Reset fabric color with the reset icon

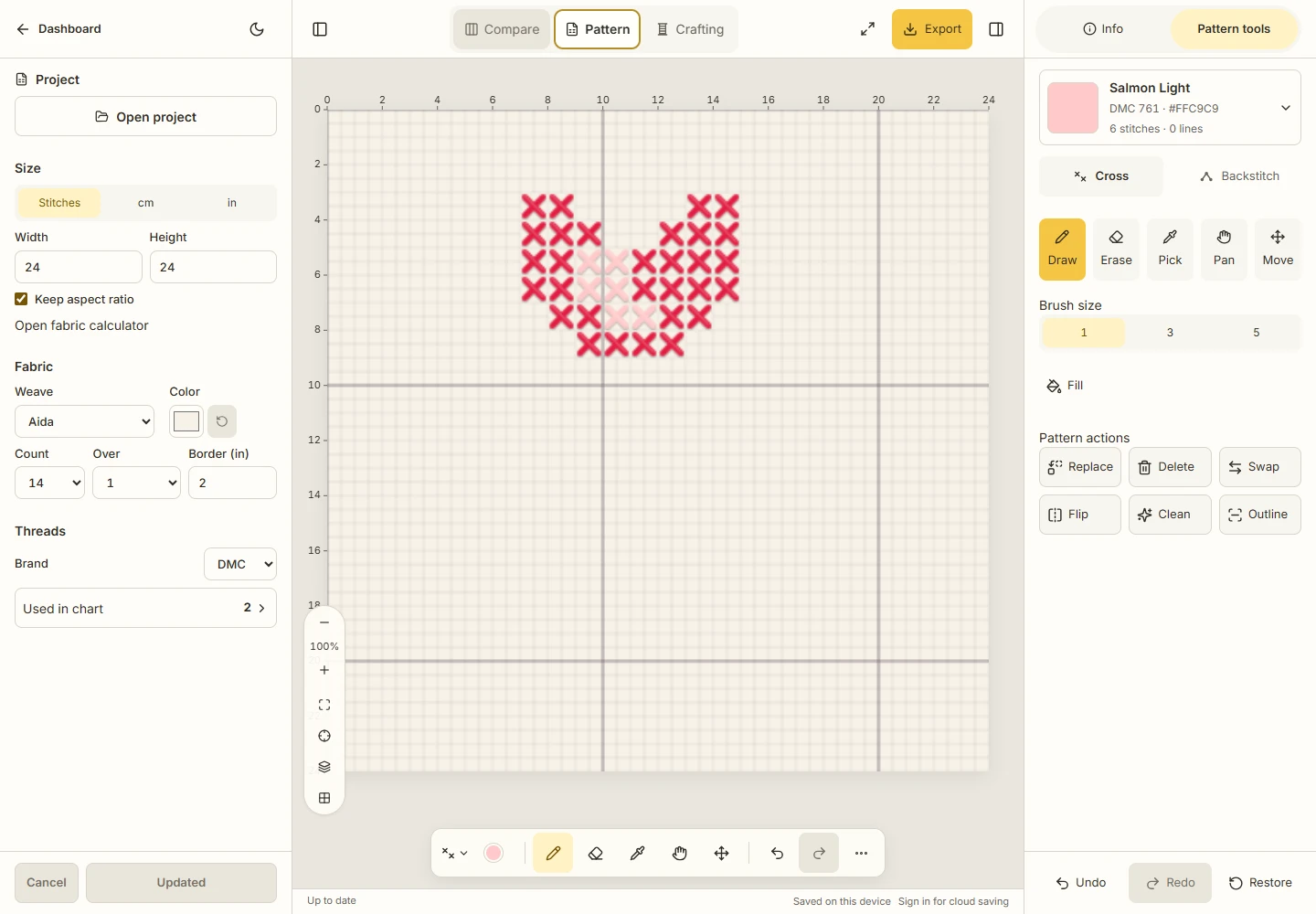(x=222, y=421)
